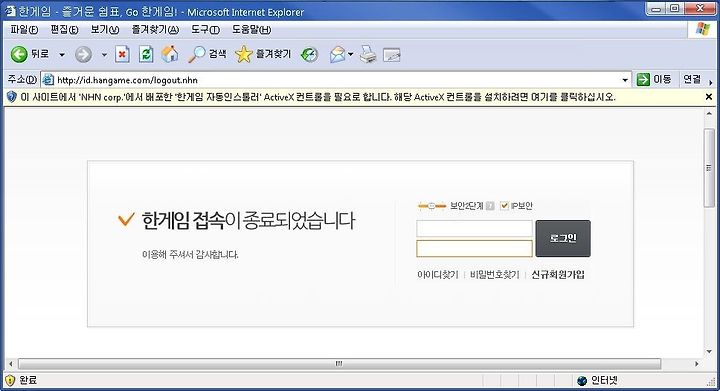The image size is (720, 391).
Task: Click the horizontal scrollbar right arrow
Action: [697, 364]
